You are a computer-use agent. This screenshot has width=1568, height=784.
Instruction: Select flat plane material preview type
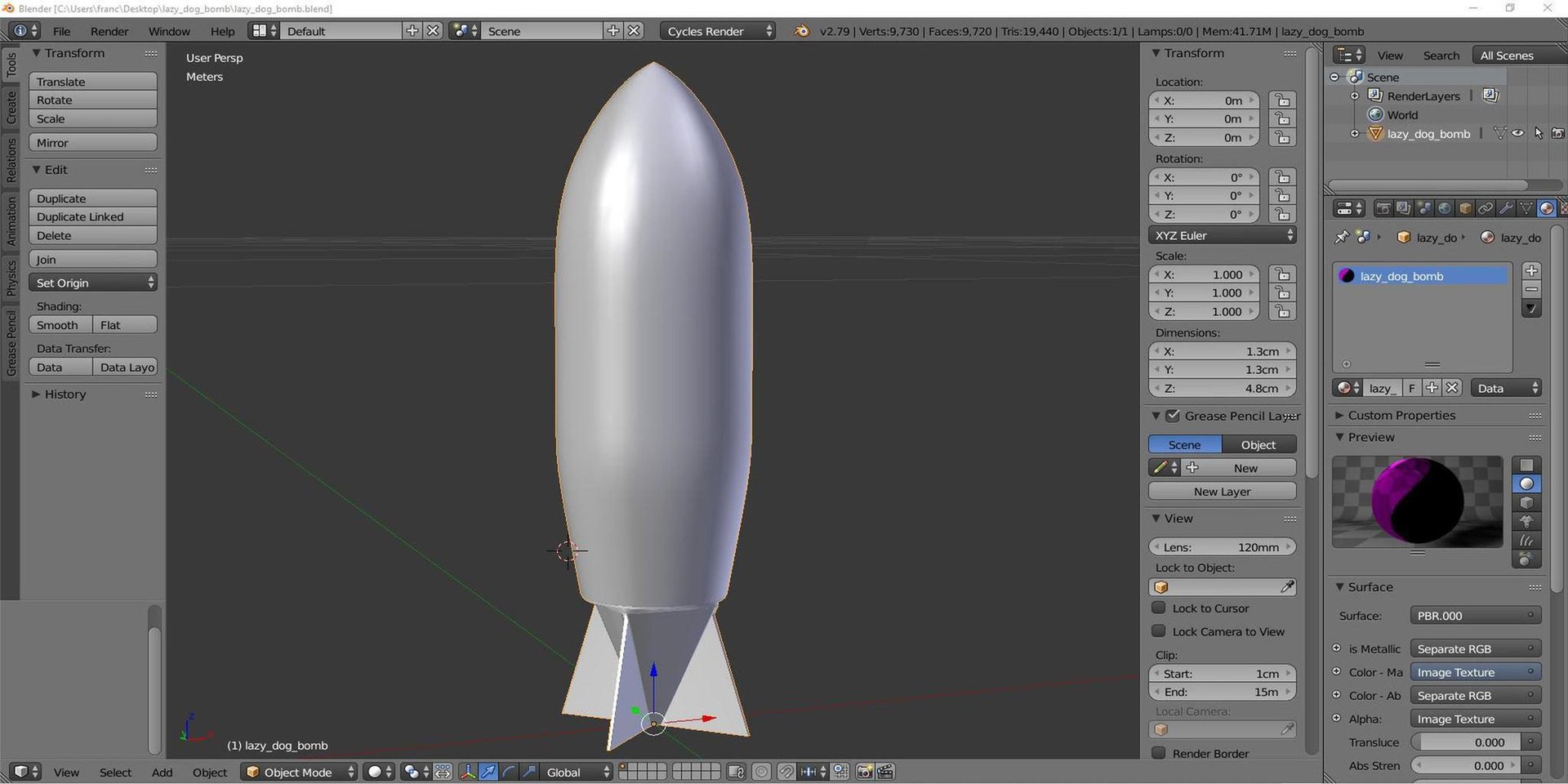click(1526, 465)
